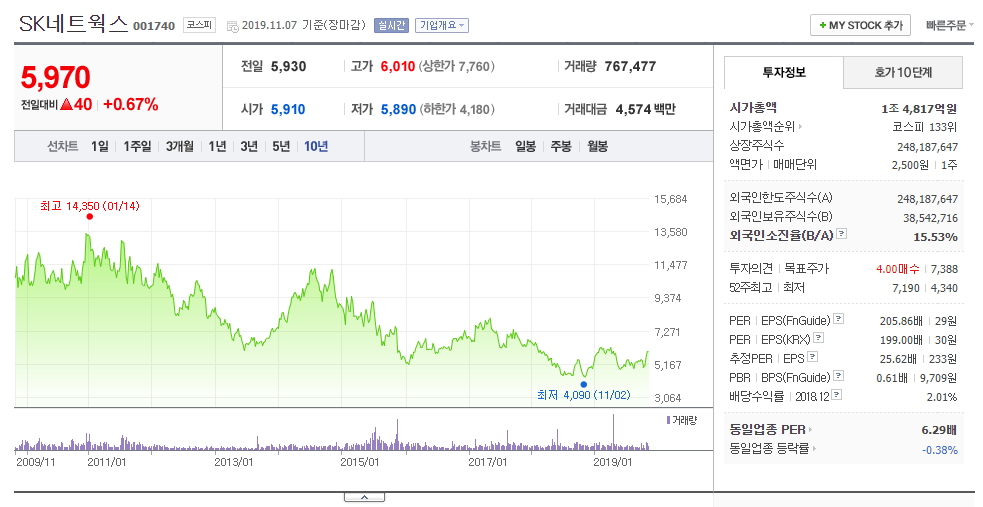Click the 동일업종 PER value 6.29배
The height and width of the screenshot is (507, 983).
click(938, 430)
